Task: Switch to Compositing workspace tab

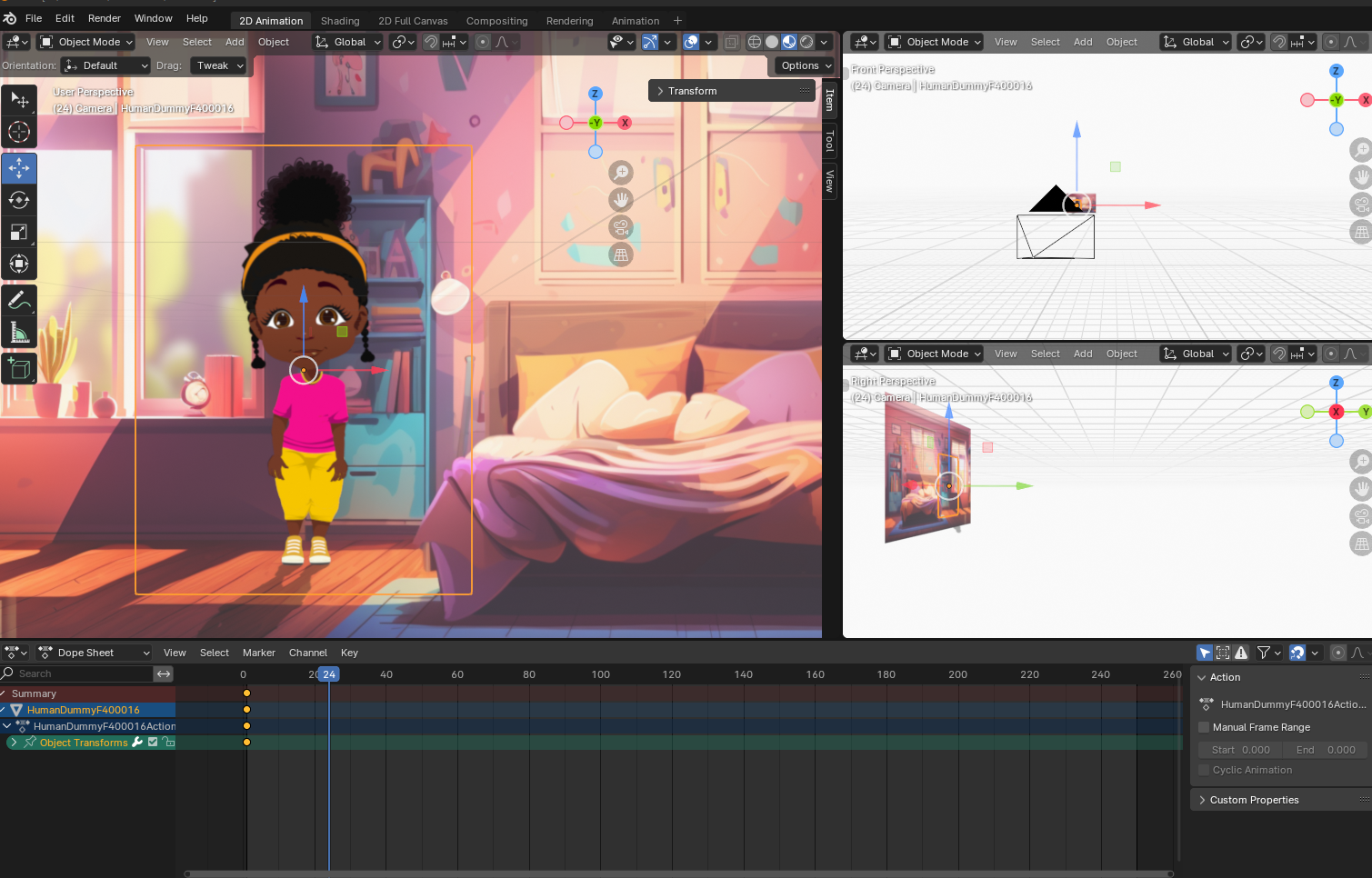Action: pyautogui.click(x=496, y=21)
